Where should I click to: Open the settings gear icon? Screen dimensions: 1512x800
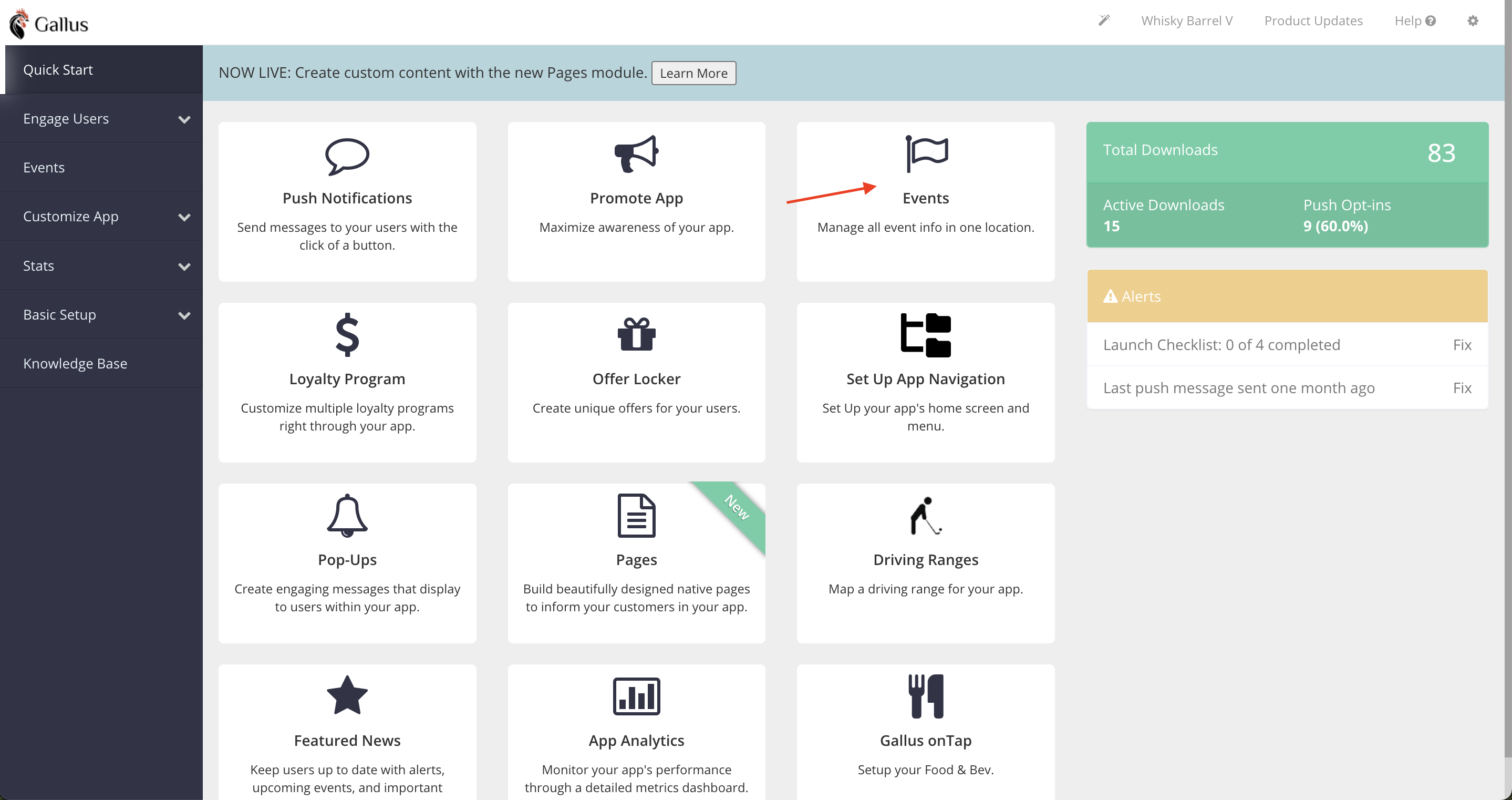[x=1472, y=20]
